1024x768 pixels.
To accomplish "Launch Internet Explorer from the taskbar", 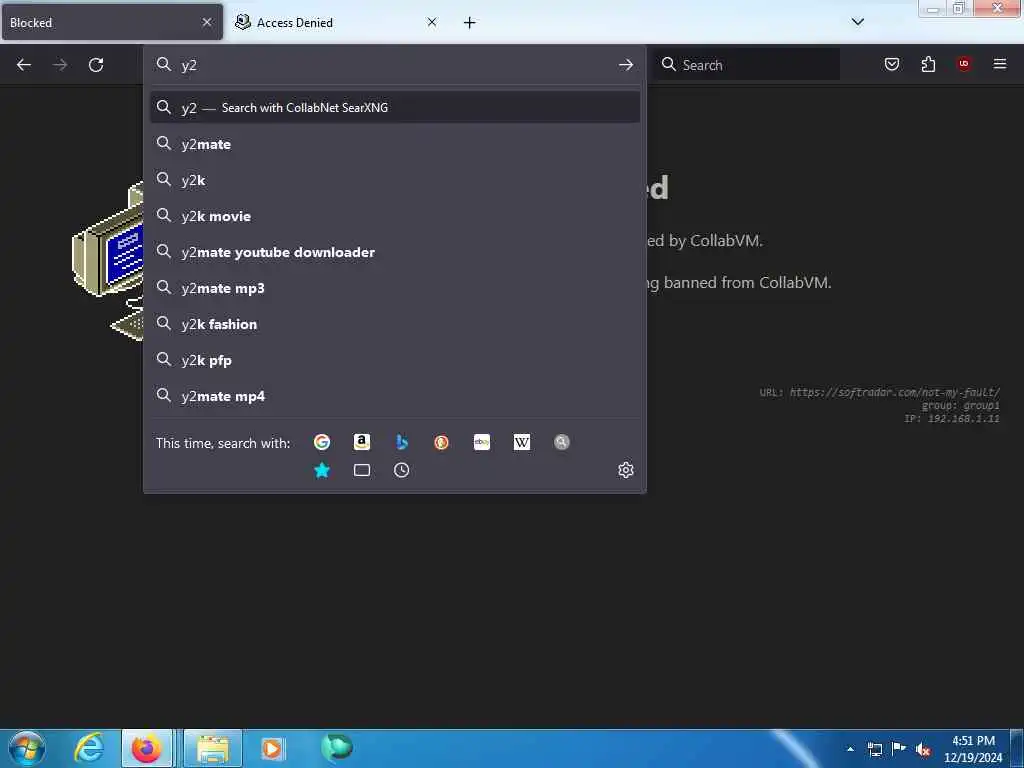I will (x=89, y=748).
